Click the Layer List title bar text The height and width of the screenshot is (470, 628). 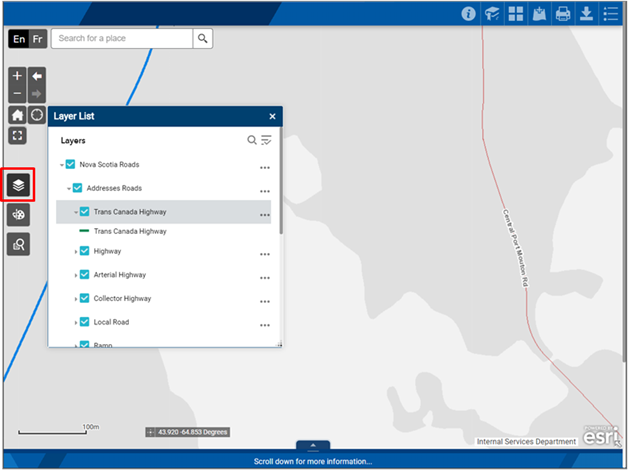tap(74, 116)
